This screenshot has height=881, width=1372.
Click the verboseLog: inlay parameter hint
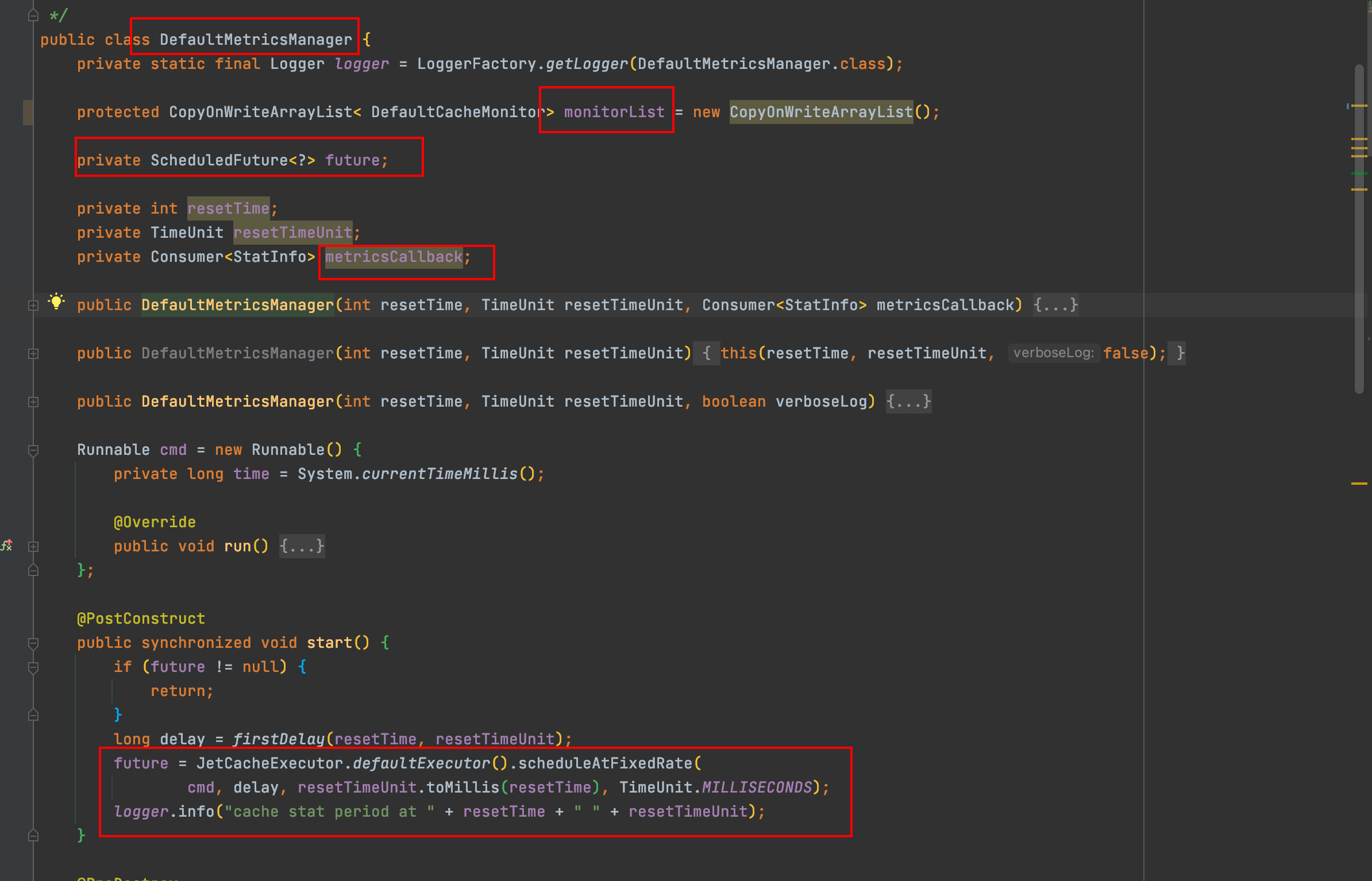pyautogui.click(x=1053, y=353)
